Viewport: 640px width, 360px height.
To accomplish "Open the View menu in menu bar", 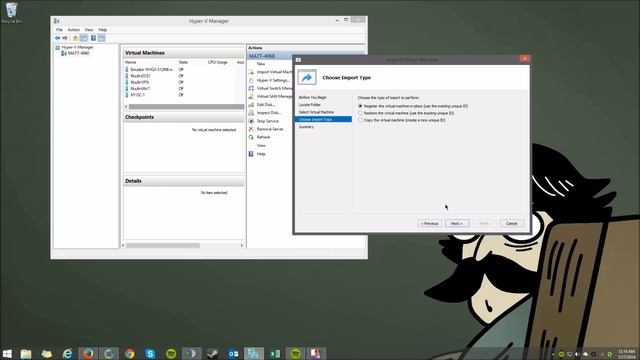I will coord(89,30).
